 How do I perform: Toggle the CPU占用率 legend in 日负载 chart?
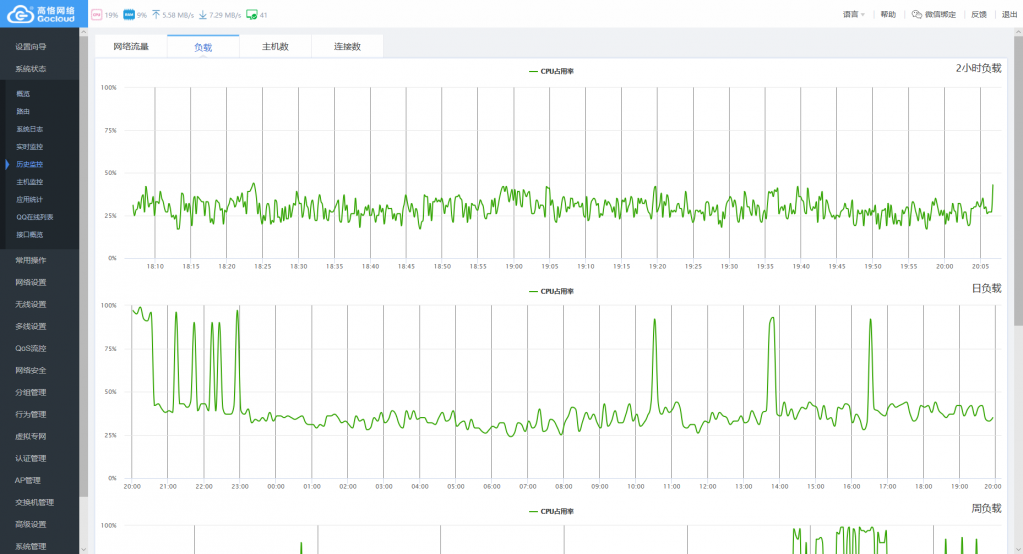551,291
